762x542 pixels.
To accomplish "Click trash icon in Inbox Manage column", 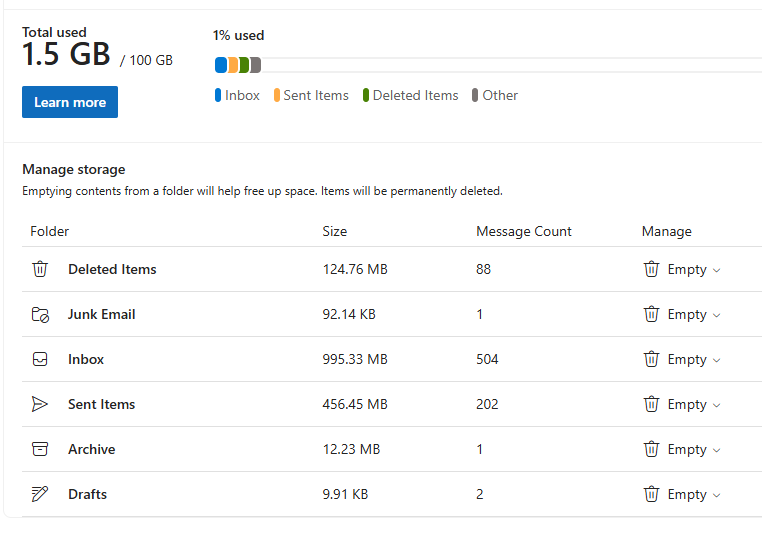I will tap(651, 359).
